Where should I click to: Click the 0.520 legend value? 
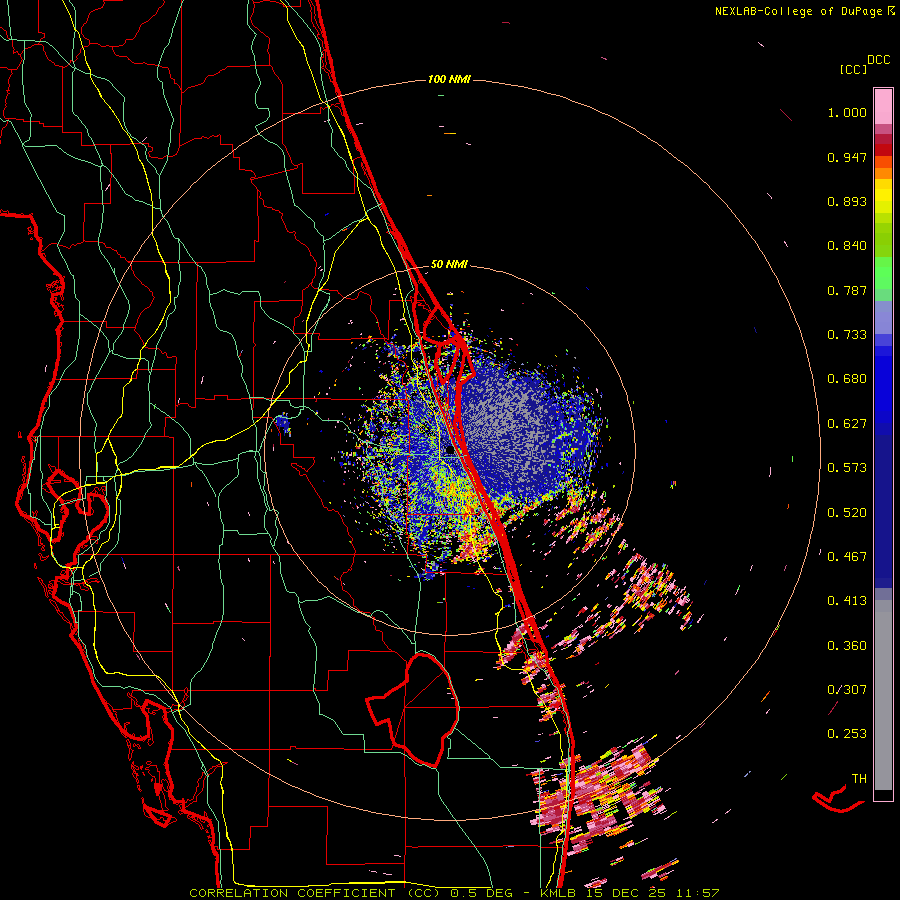[847, 513]
